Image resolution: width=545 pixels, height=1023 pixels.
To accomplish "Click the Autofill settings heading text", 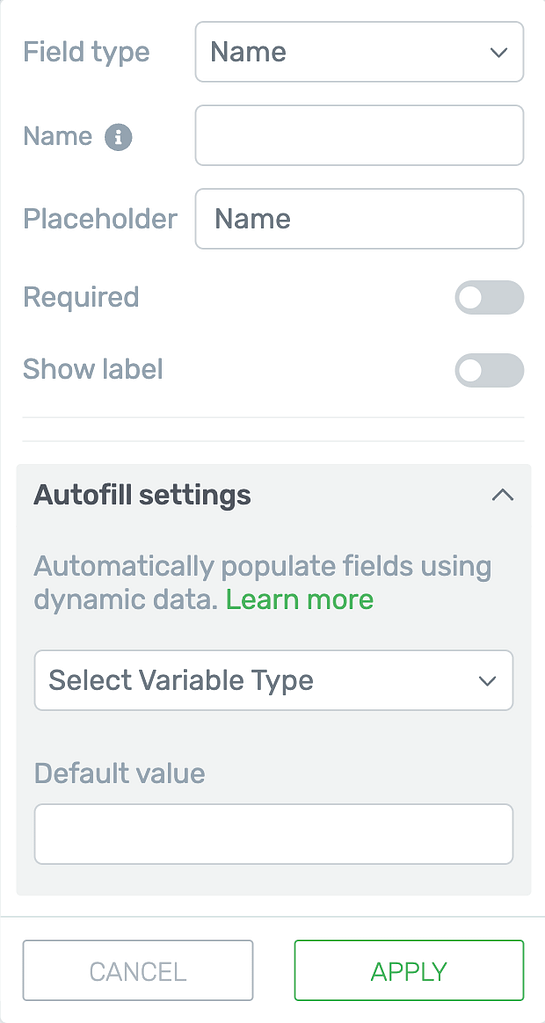I will tap(142, 496).
